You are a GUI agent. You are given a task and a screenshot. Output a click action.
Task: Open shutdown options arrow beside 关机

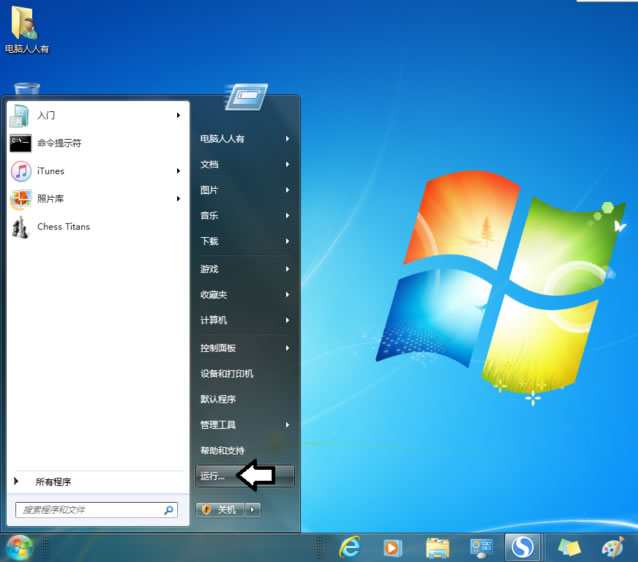(x=253, y=509)
